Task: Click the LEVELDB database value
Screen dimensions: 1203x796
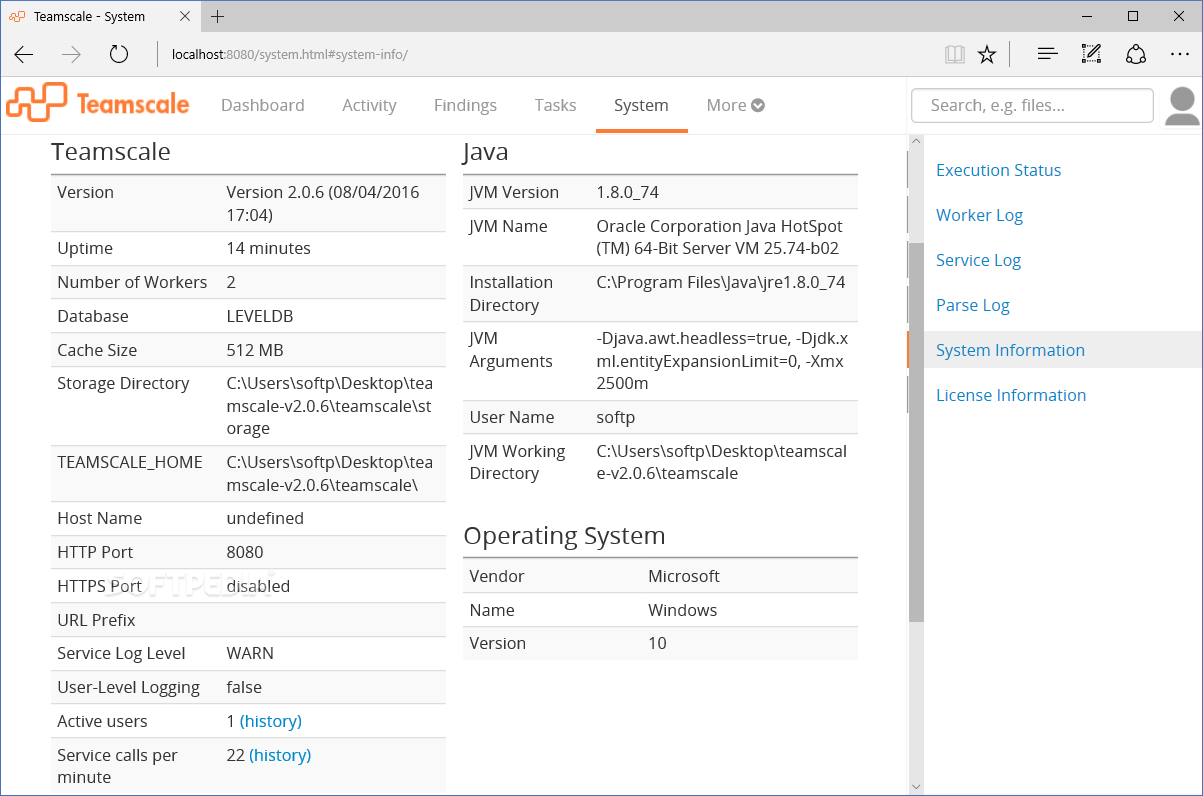Action: [260, 316]
